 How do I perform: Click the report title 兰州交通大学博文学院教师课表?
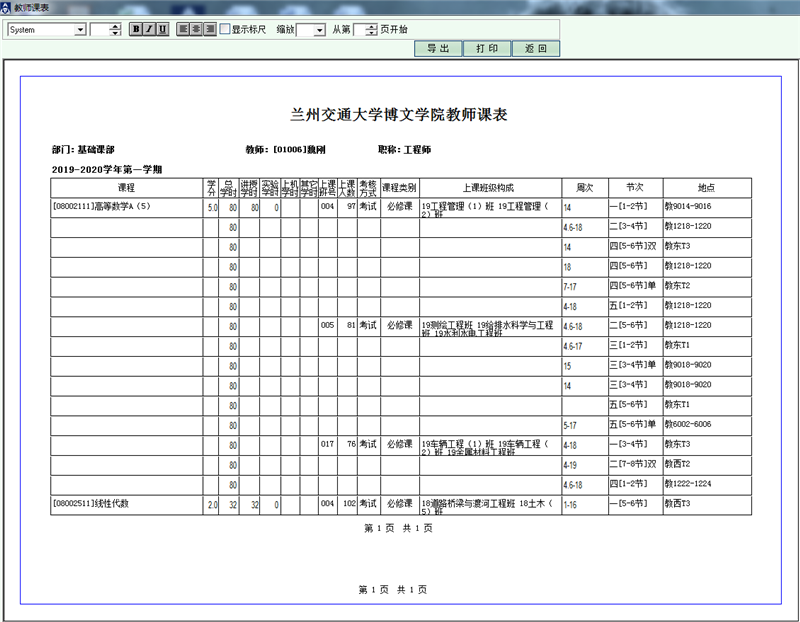[399, 114]
